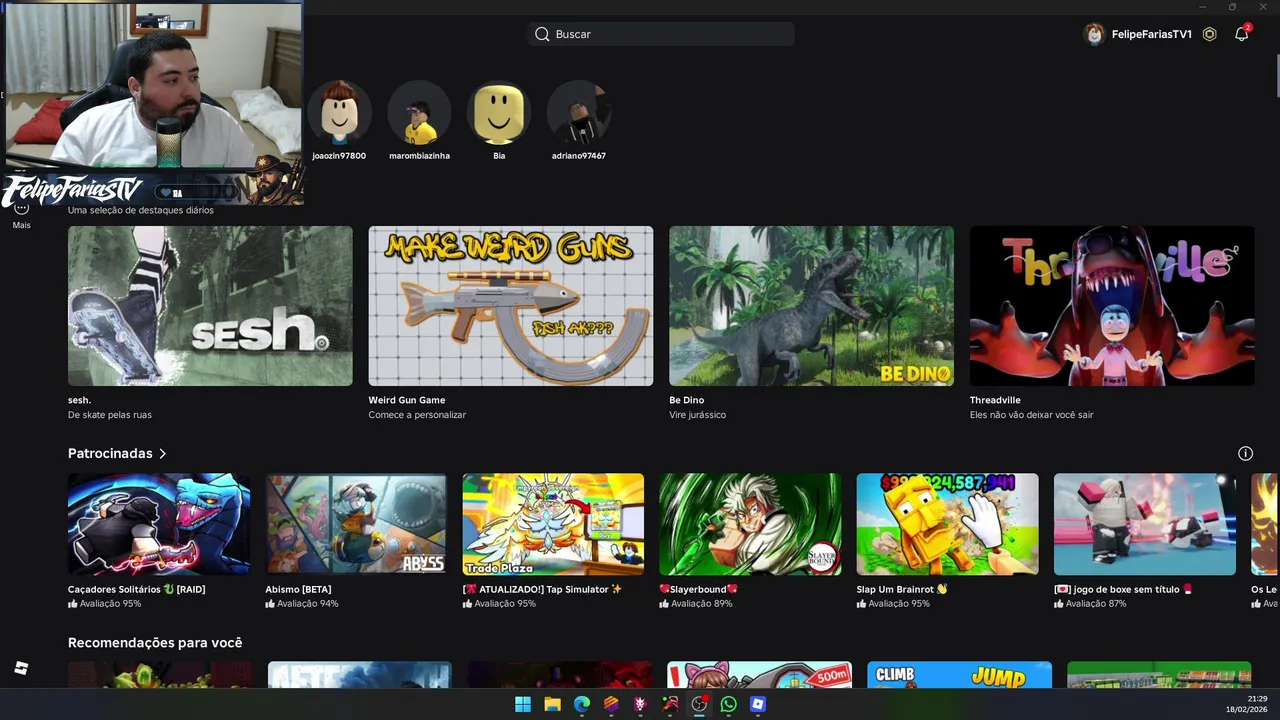
Task: Open the Slap Um Brainrot thumbnail
Action: [947, 525]
